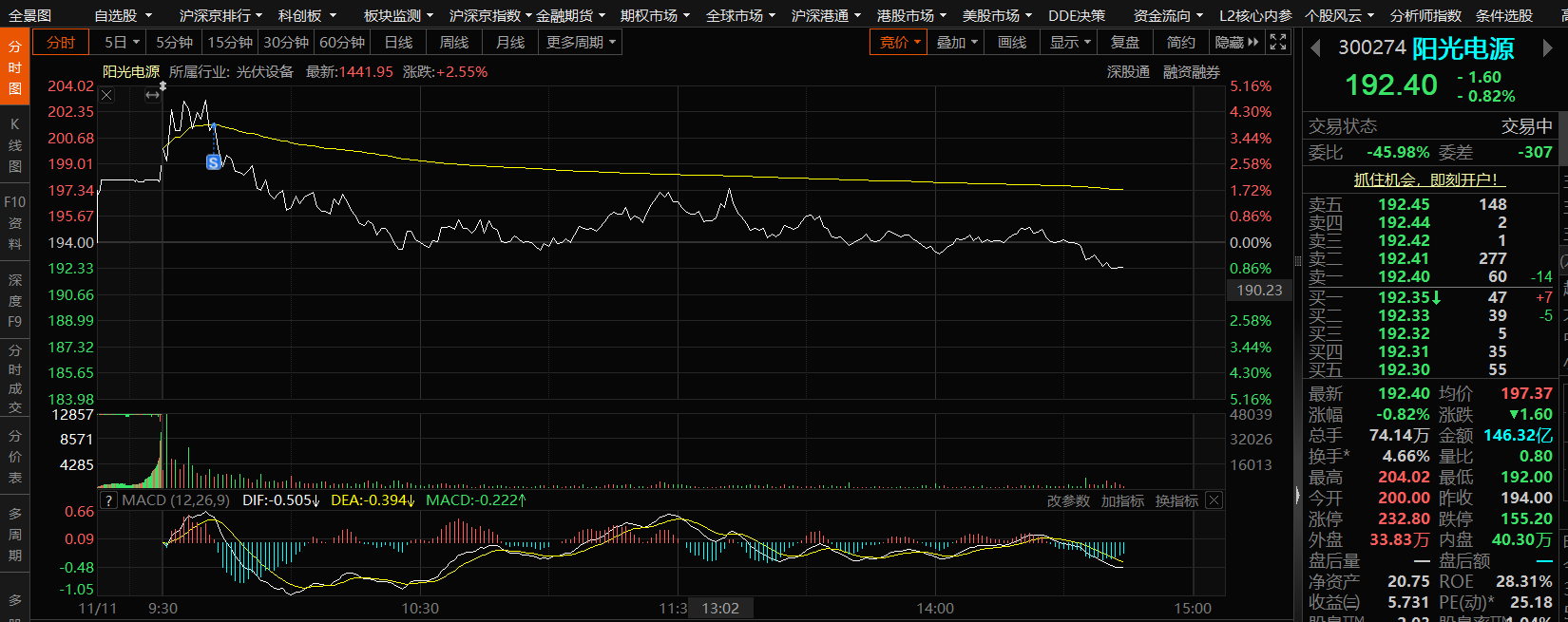Click 换指标 in MACD panel
1568x622 pixels.
[x=1176, y=500]
